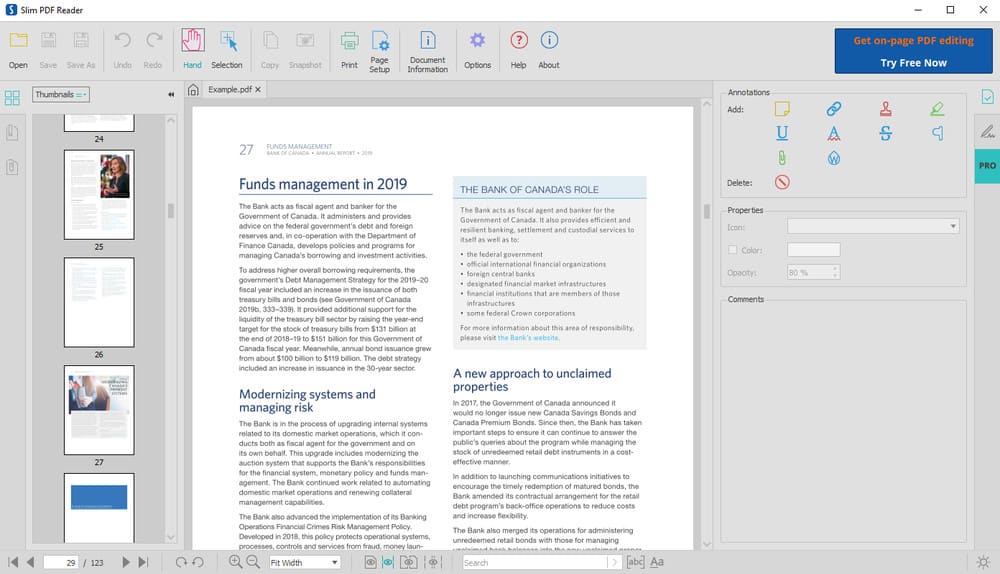Click the underline annotation icon
This screenshot has width=1000, height=574.
(782, 133)
